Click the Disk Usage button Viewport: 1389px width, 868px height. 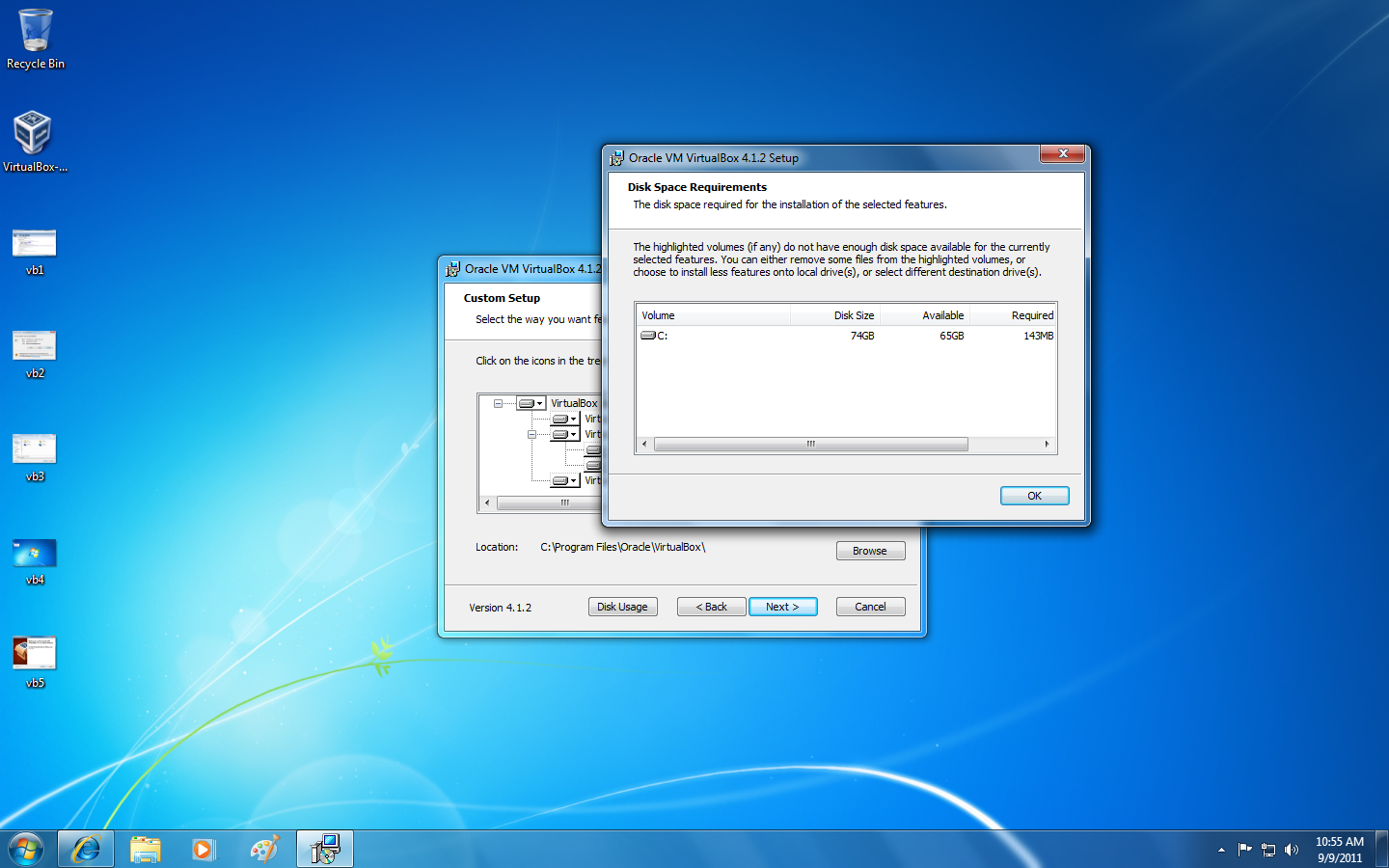click(x=622, y=607)
